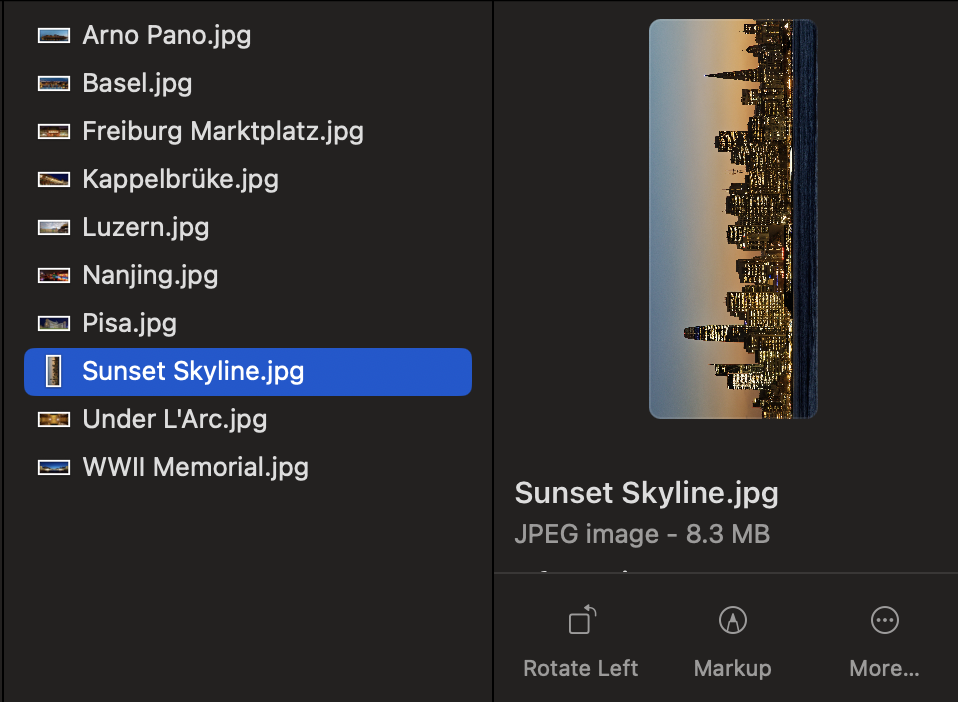Select Basel.jpg in the file list
The image size is (958, 702).
coord(137,84)
